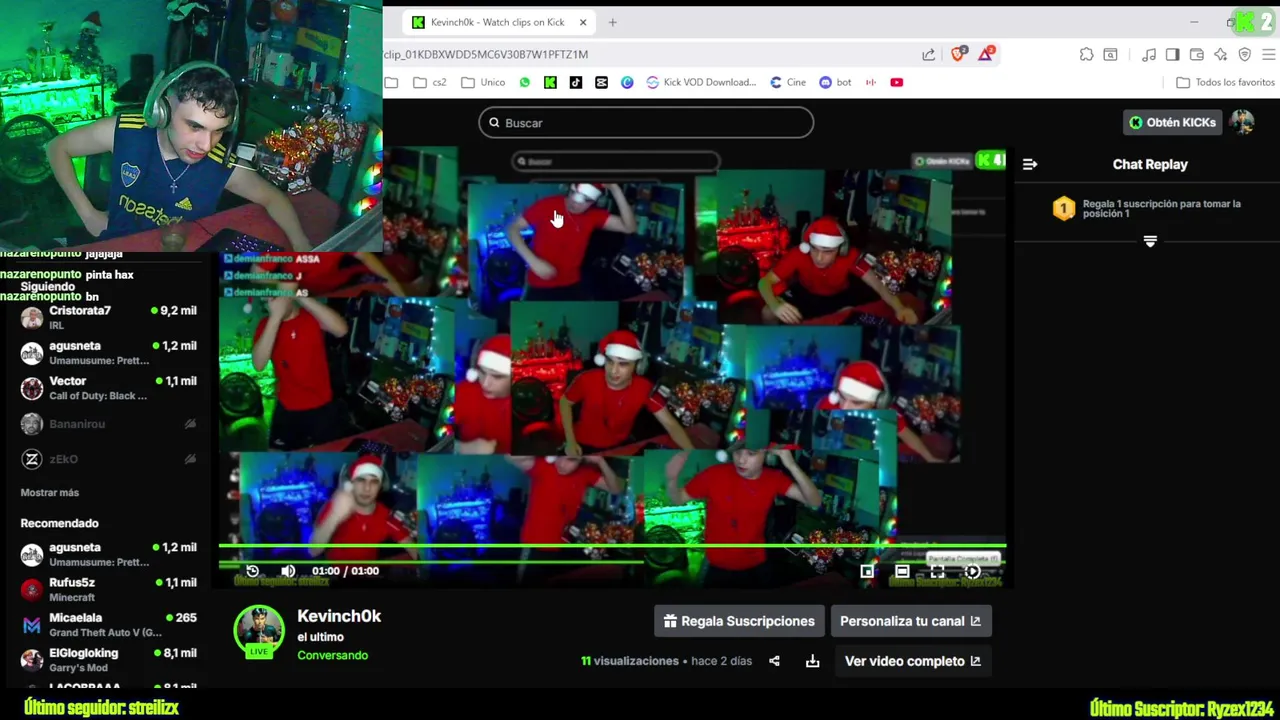
Task: Open the user profile avatar menu
Action: (x=1242, y=122)
